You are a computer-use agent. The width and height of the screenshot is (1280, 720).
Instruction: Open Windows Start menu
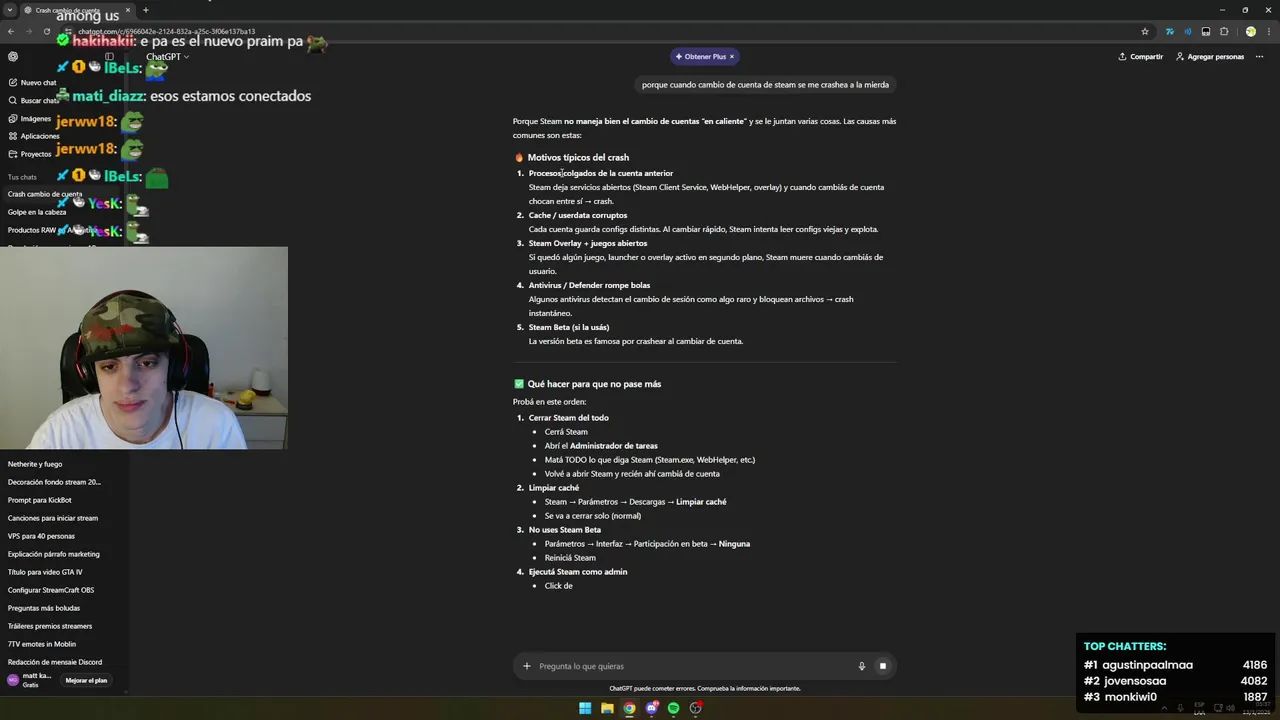click(585, 708)
